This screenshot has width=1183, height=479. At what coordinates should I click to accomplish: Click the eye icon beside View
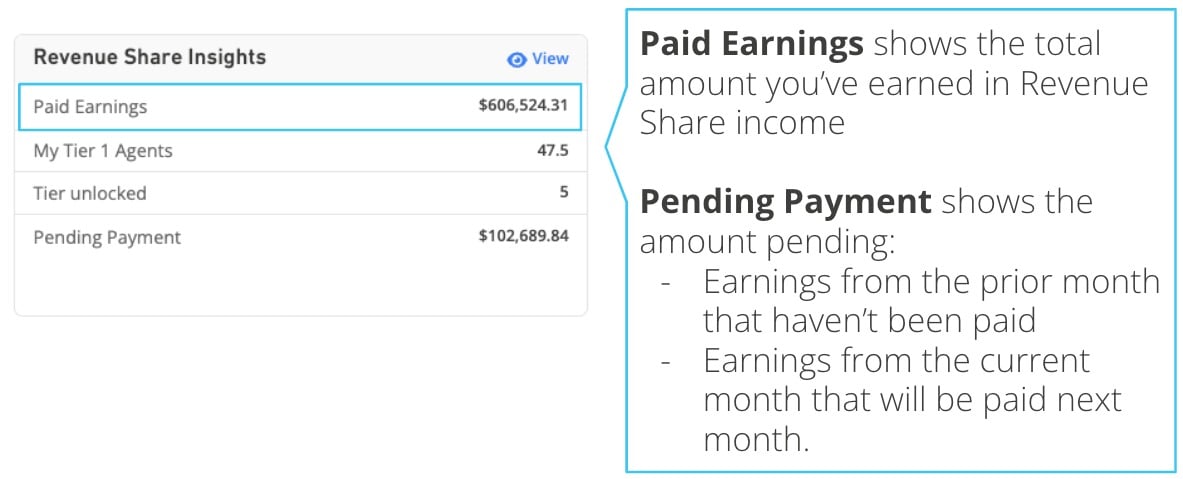click(516, 59)
